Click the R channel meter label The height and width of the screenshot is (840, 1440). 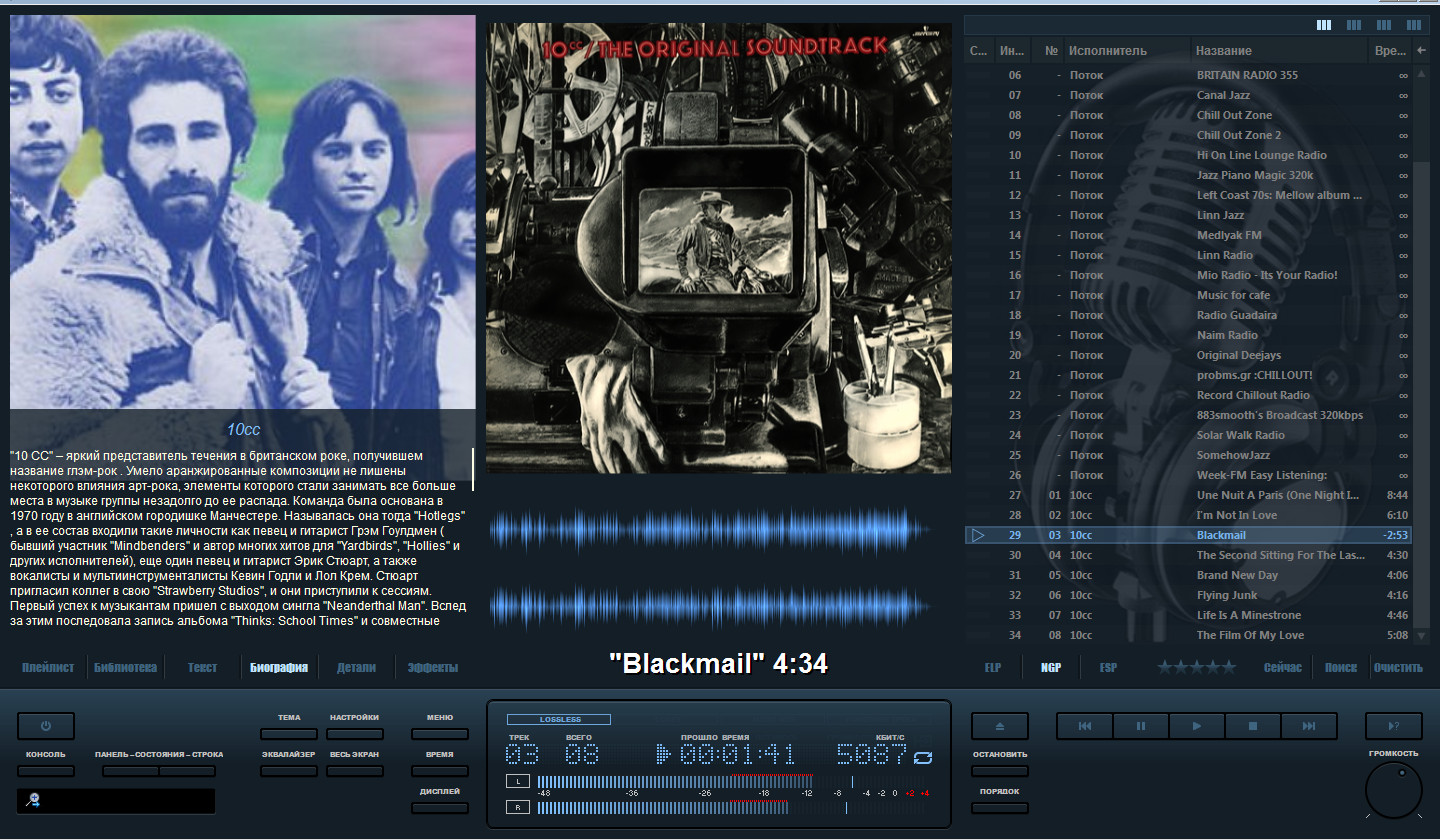pos(518,807)
